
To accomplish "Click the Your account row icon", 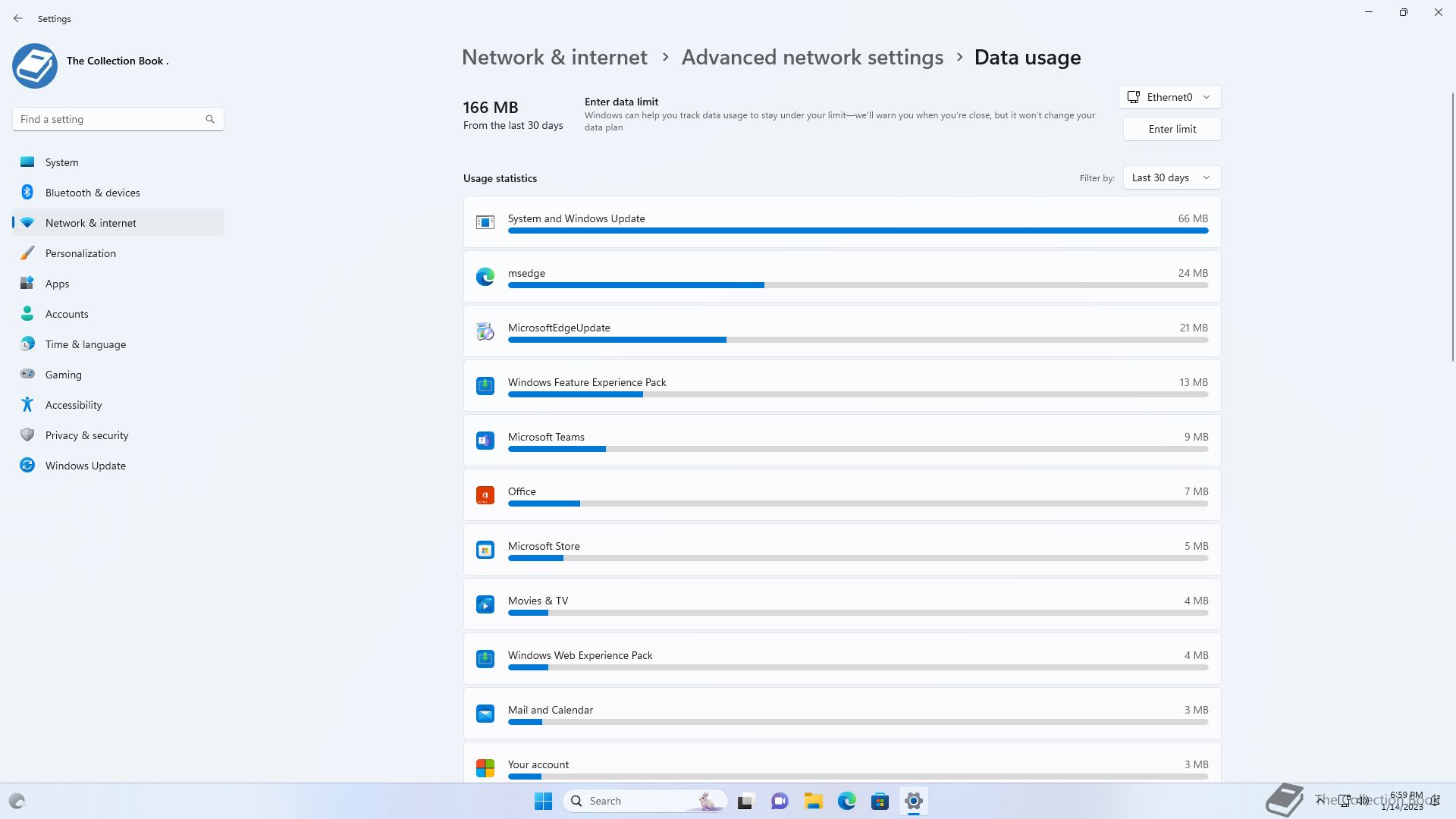I will coord(485,768).
